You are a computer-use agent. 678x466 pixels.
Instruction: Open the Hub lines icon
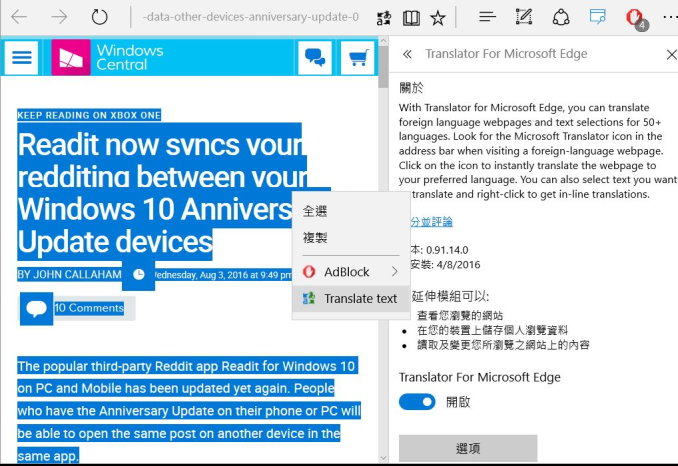click(487, 17)
